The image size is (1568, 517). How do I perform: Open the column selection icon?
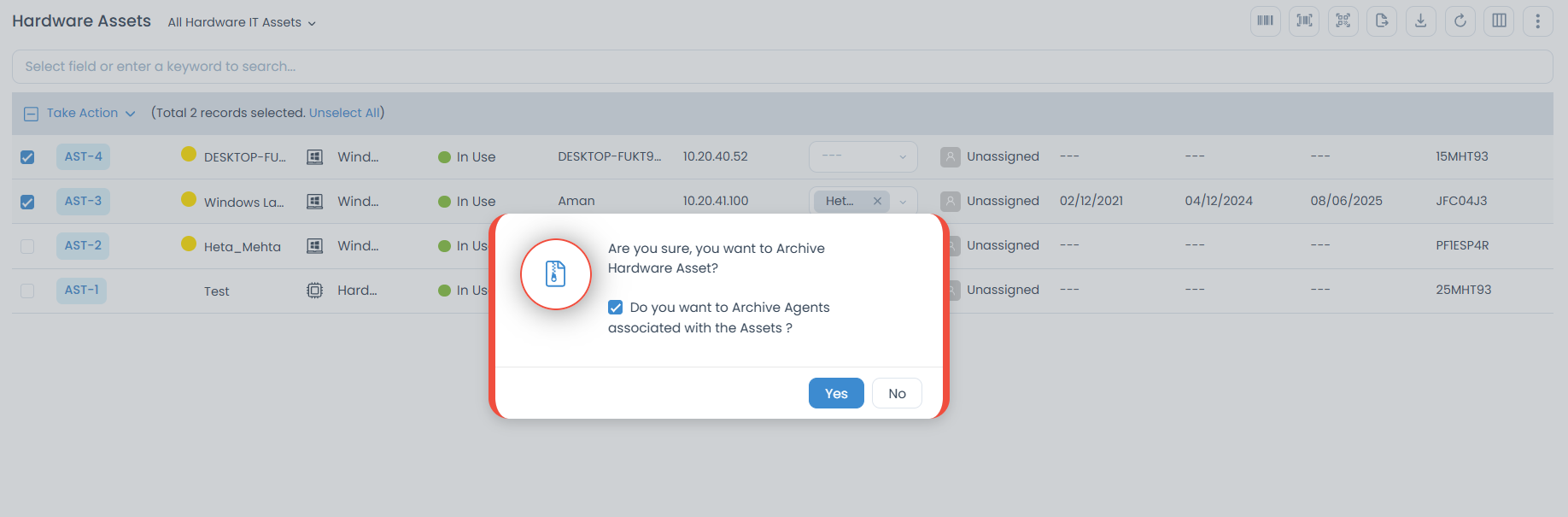tap(1499, 21)
